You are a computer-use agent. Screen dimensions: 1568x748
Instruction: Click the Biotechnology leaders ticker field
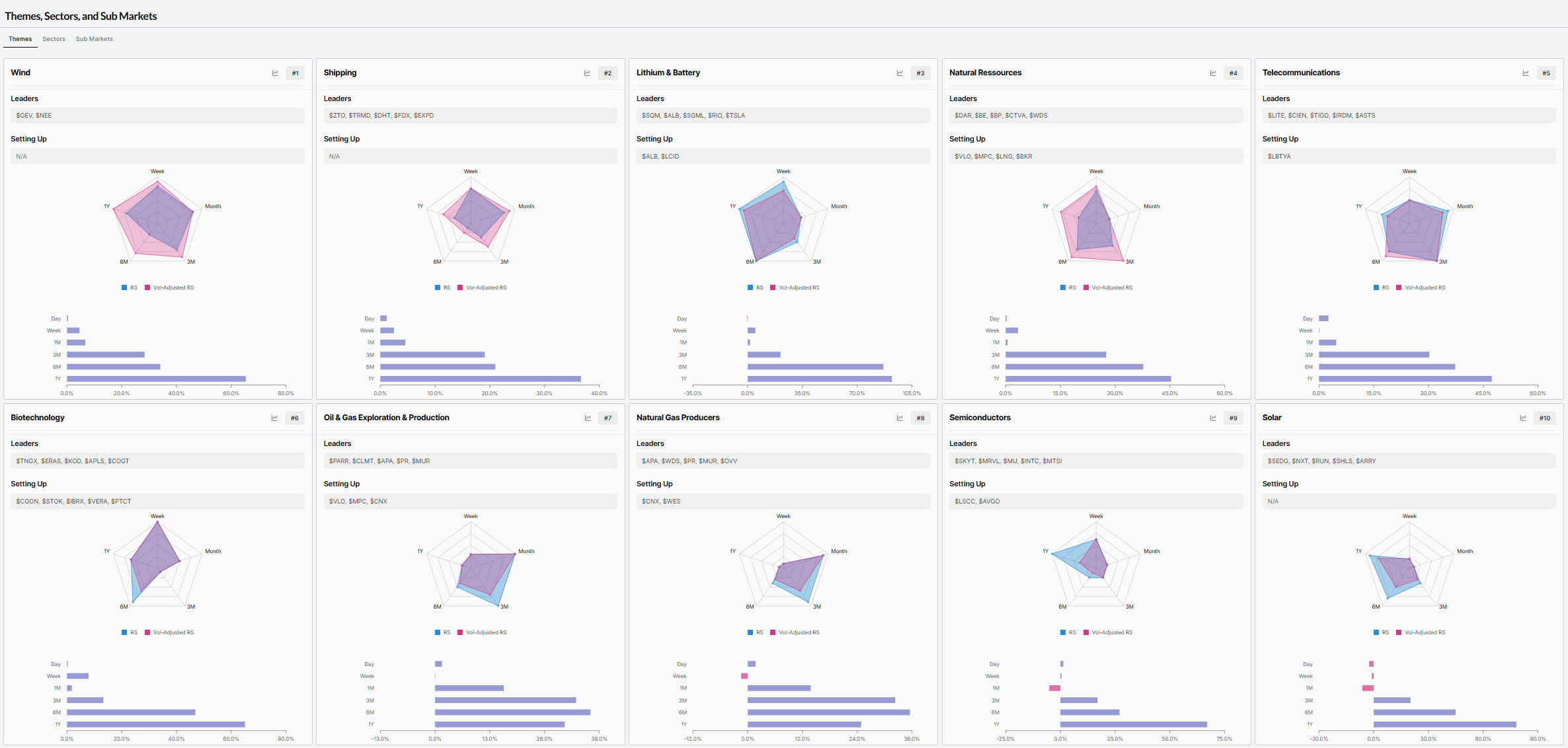click(157, 461)
